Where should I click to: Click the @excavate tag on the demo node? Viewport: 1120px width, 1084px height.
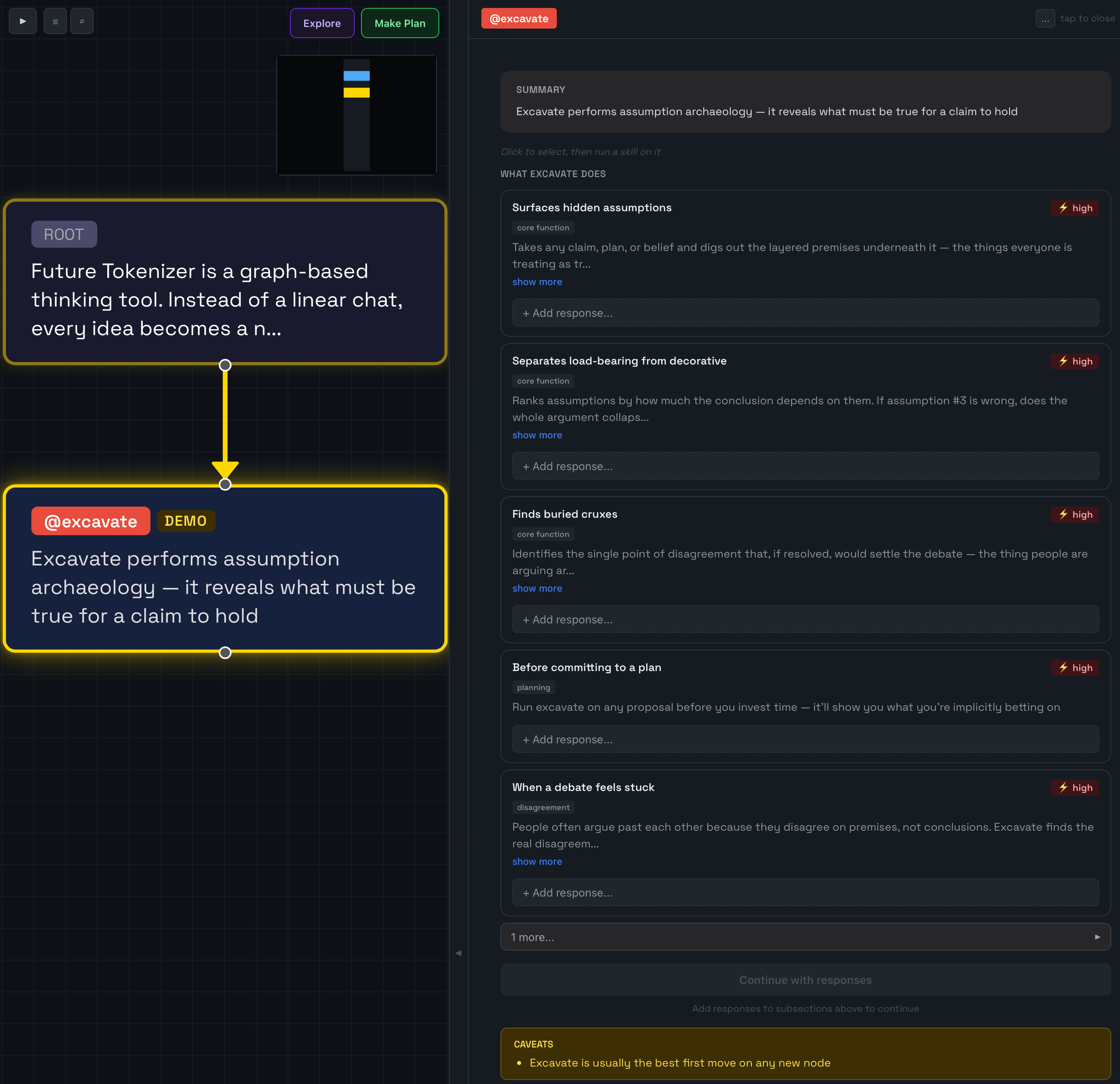pyautogui.click(x=91, y=521)
